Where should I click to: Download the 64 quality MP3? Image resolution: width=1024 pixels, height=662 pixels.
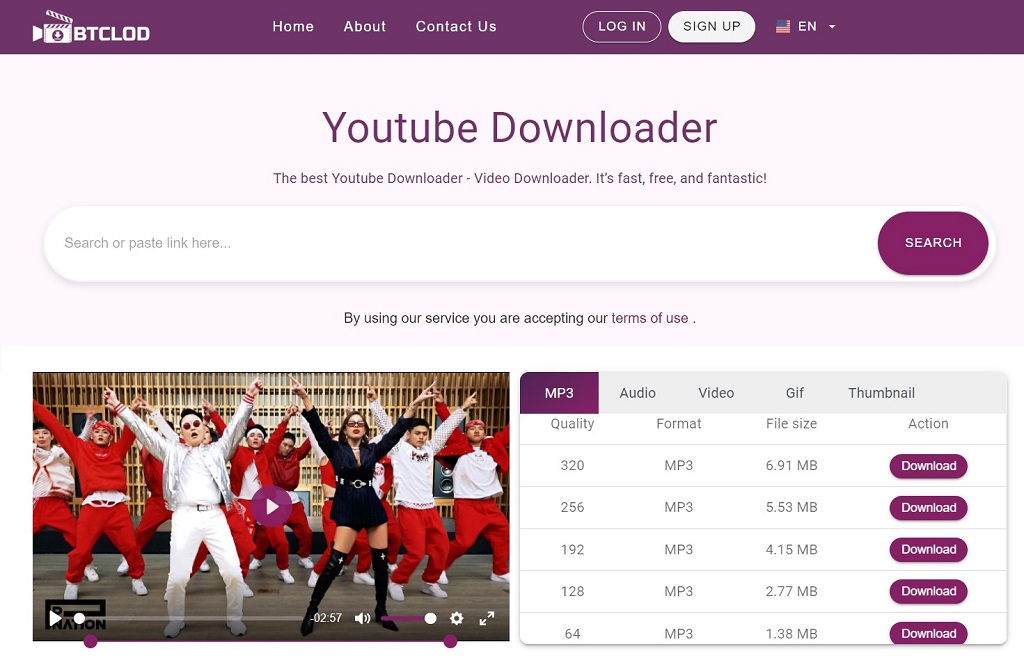coord(929,633)
